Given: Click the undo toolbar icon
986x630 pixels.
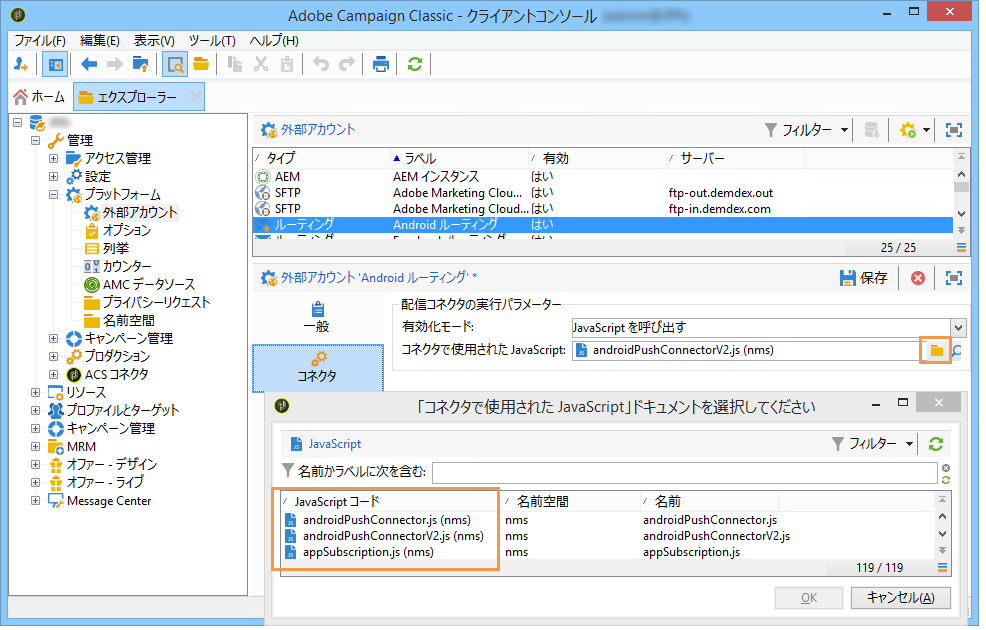Looking at the screenshot, I should (x=321, y=64).
